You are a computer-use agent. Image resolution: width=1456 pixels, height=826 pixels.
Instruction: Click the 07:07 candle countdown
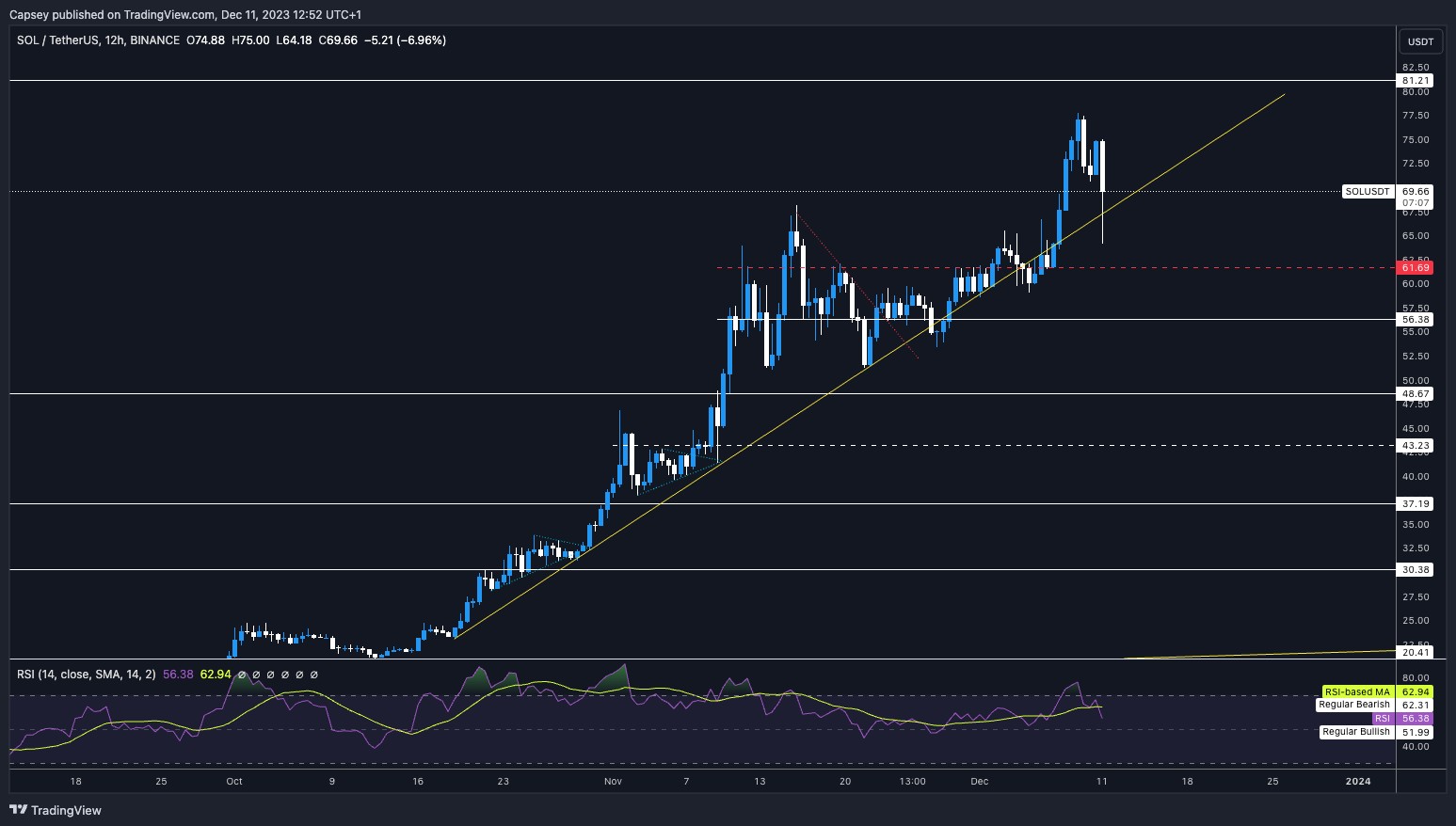[1416, 203]
